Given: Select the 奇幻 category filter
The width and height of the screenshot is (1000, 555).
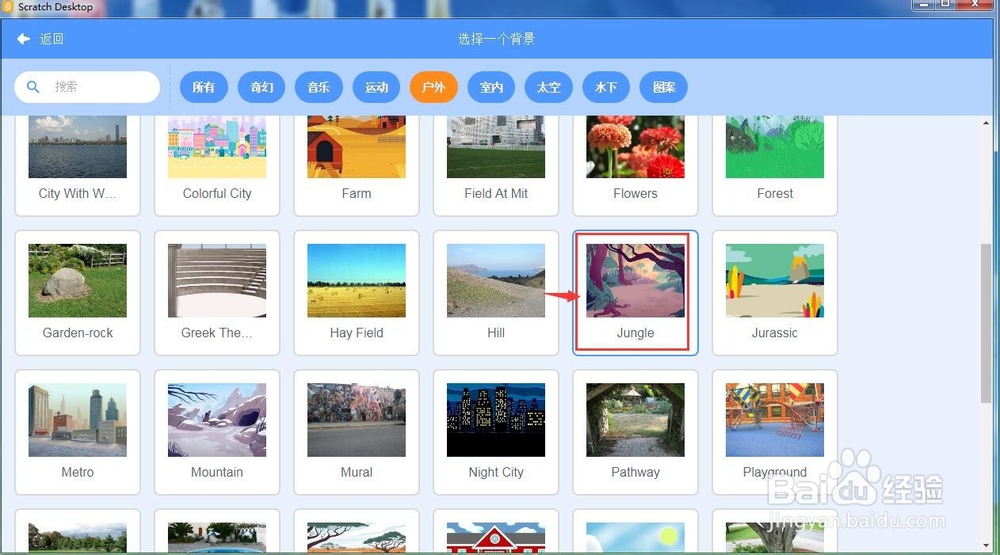Looking at the screenshot, I should 261,87.
